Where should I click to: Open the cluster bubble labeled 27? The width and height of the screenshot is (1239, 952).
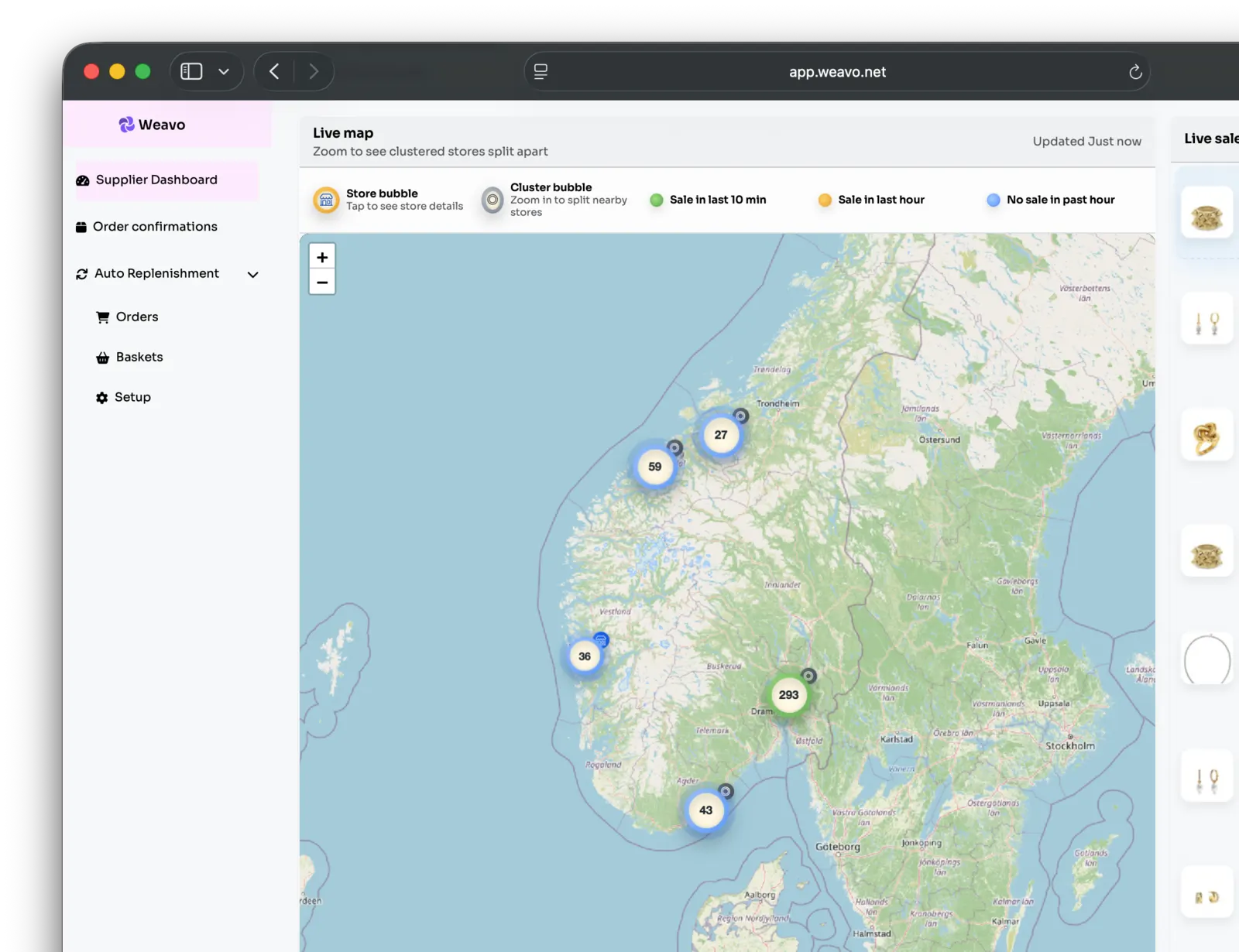pos(721,435)
